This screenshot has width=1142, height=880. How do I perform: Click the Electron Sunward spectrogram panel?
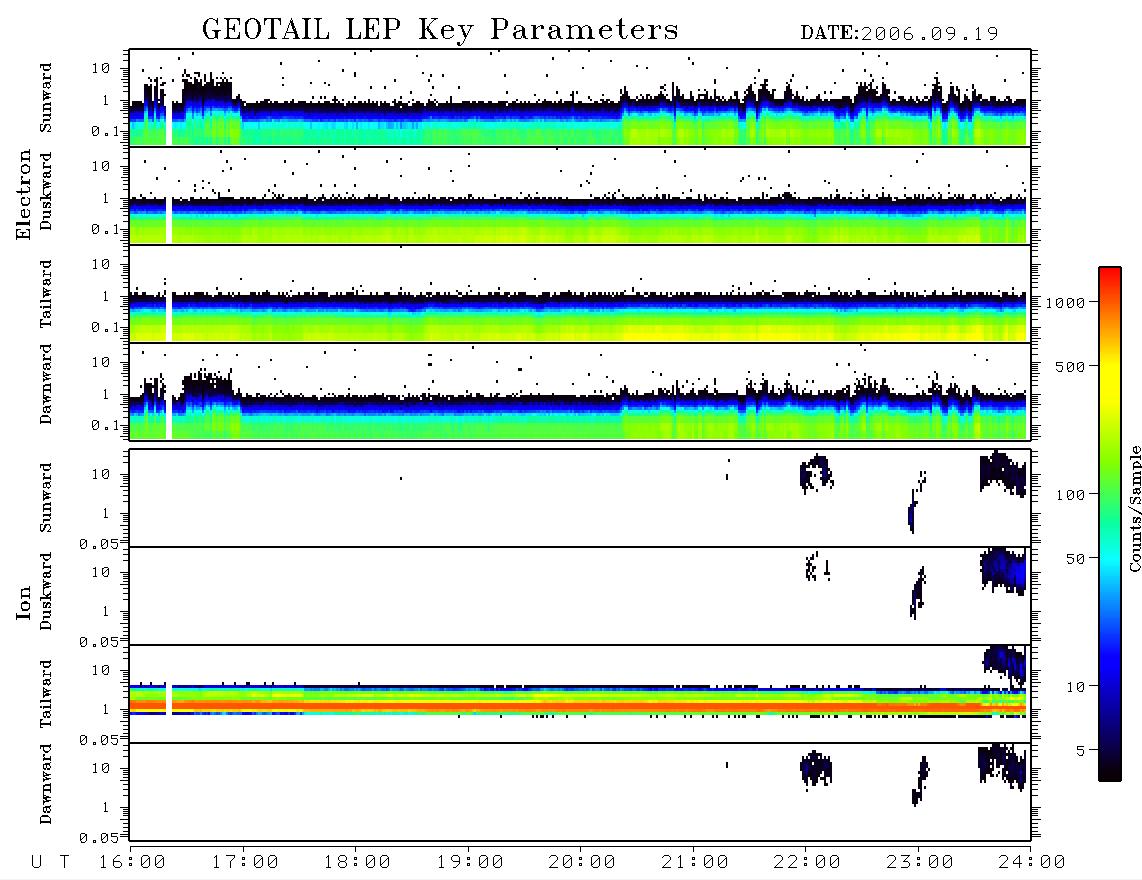click(x=580, y=98)
